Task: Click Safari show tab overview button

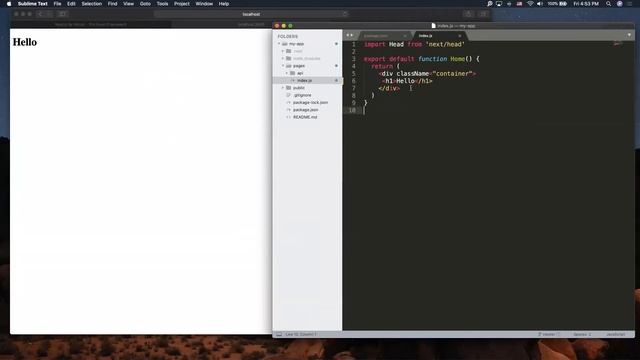Action: tap(483, 14)
